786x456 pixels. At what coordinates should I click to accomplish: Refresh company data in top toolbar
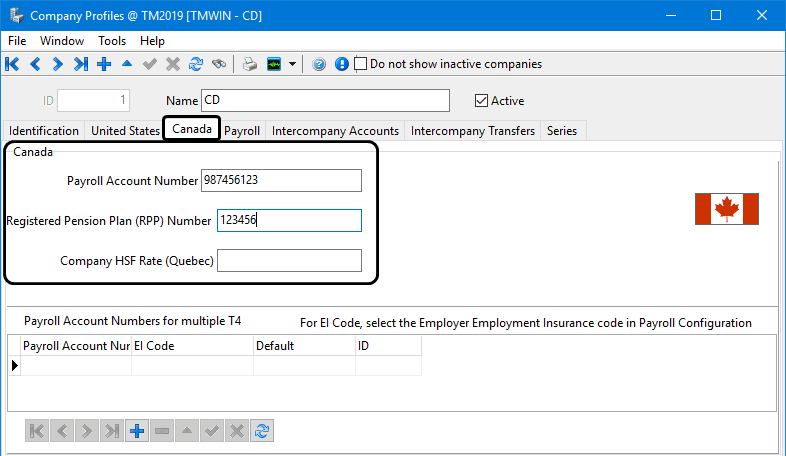196,64
